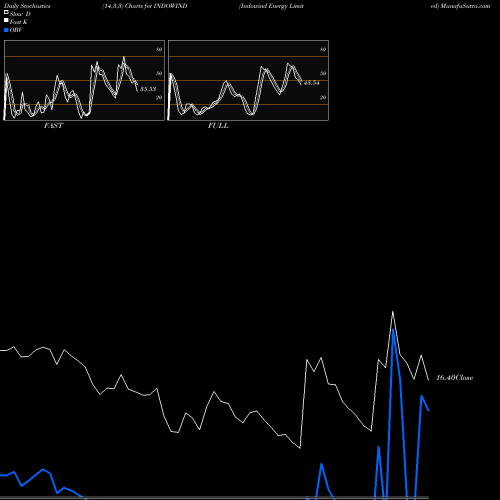The height and width of the screenshot is (500, 500).
Task: Select the 'Charts for INDOWIND' heading text
Action: pos(156,6)
